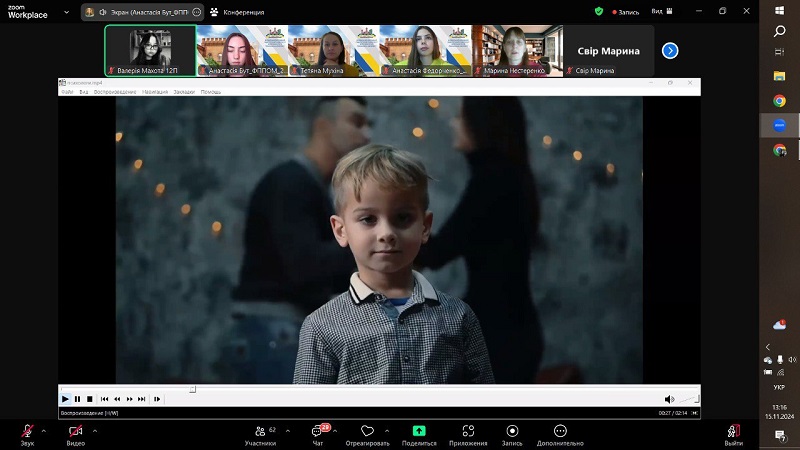Click the Pause button in media player
The width and height of the screenshot is (800, 450).
point(78,399)
